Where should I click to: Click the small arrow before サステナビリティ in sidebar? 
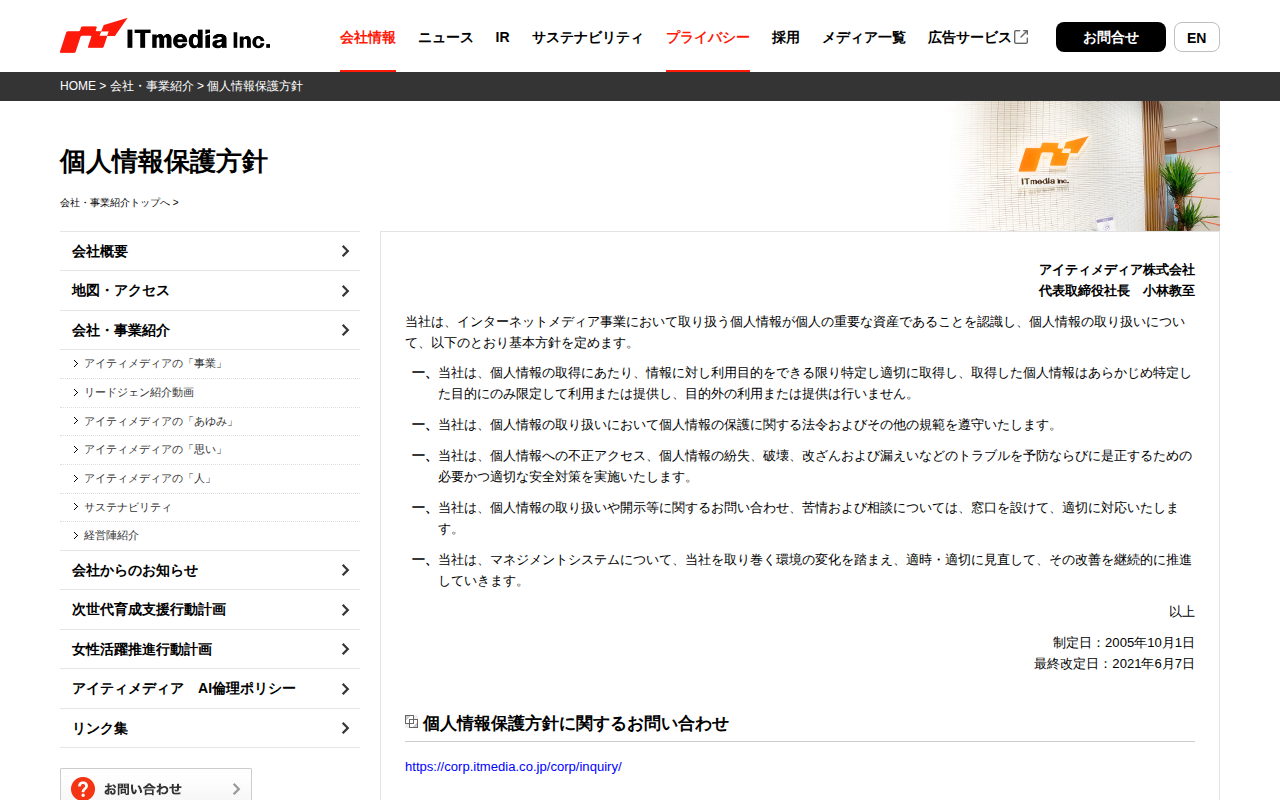coord(76,507)
